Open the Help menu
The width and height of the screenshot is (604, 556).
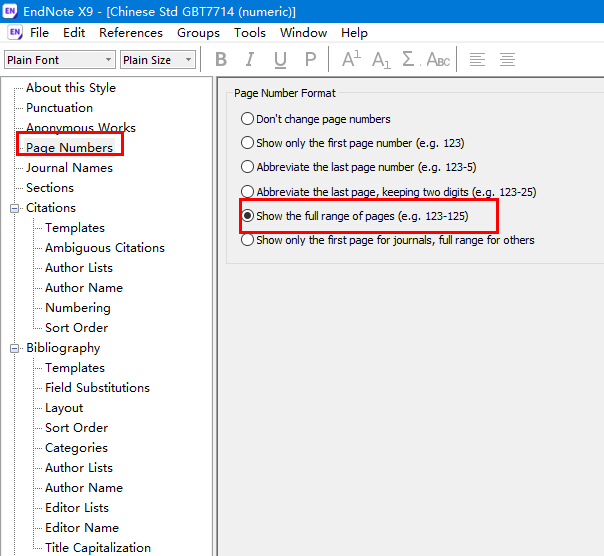click(x=354, y=33)
